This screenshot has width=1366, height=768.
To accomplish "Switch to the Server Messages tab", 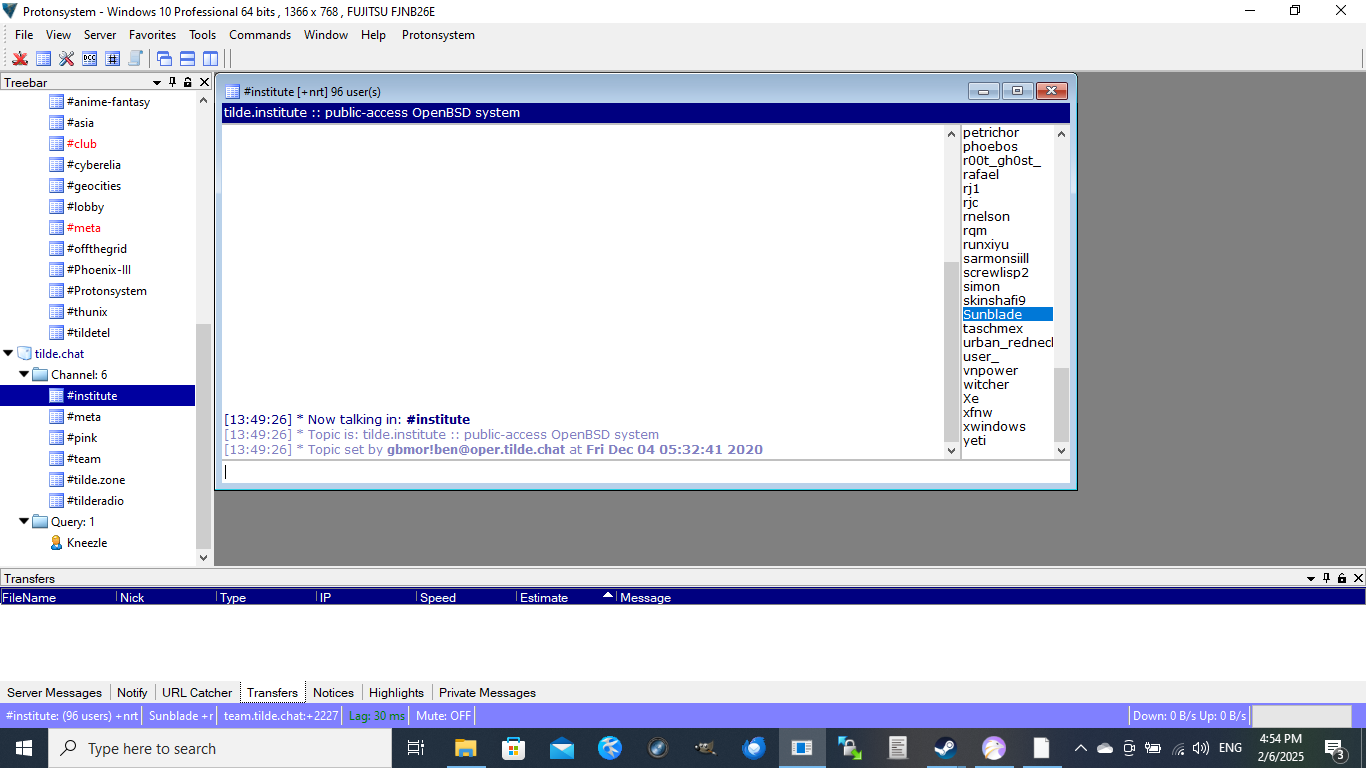I will (x=55, y=692).
